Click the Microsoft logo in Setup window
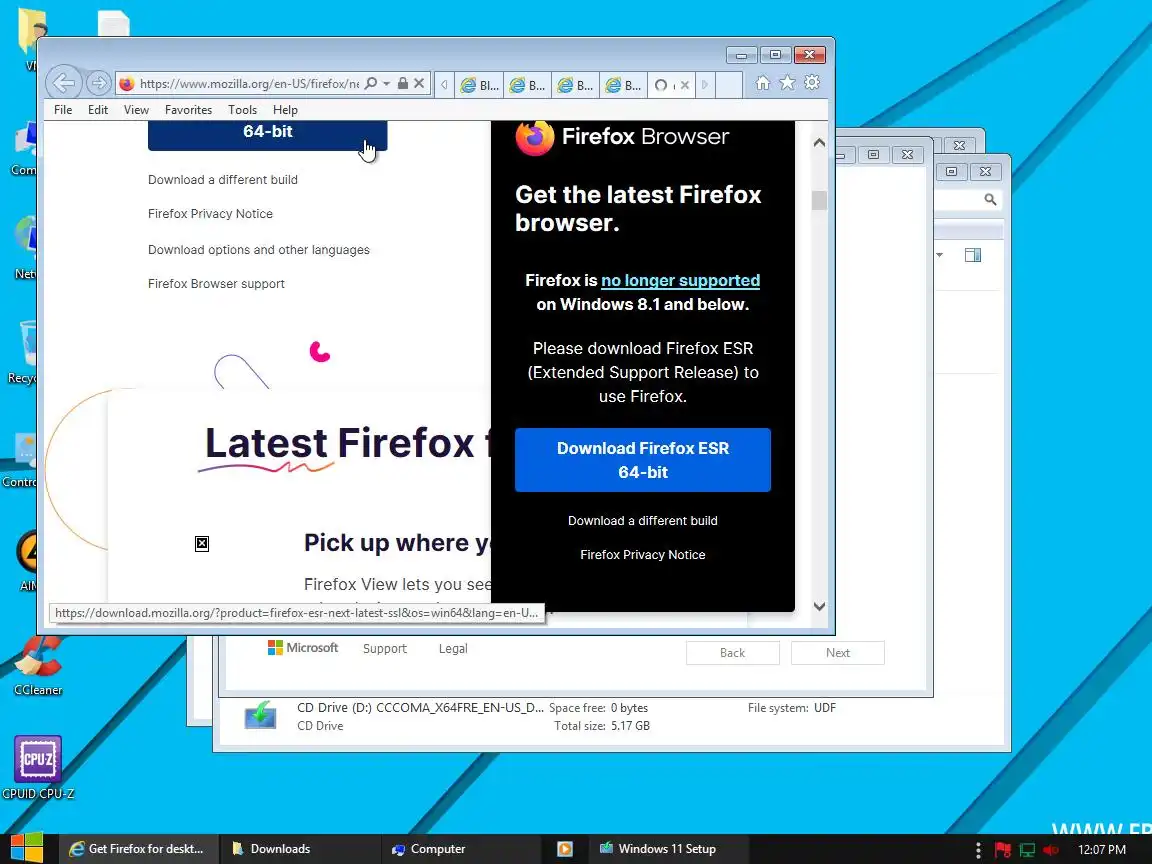 [x=303, y=647]
